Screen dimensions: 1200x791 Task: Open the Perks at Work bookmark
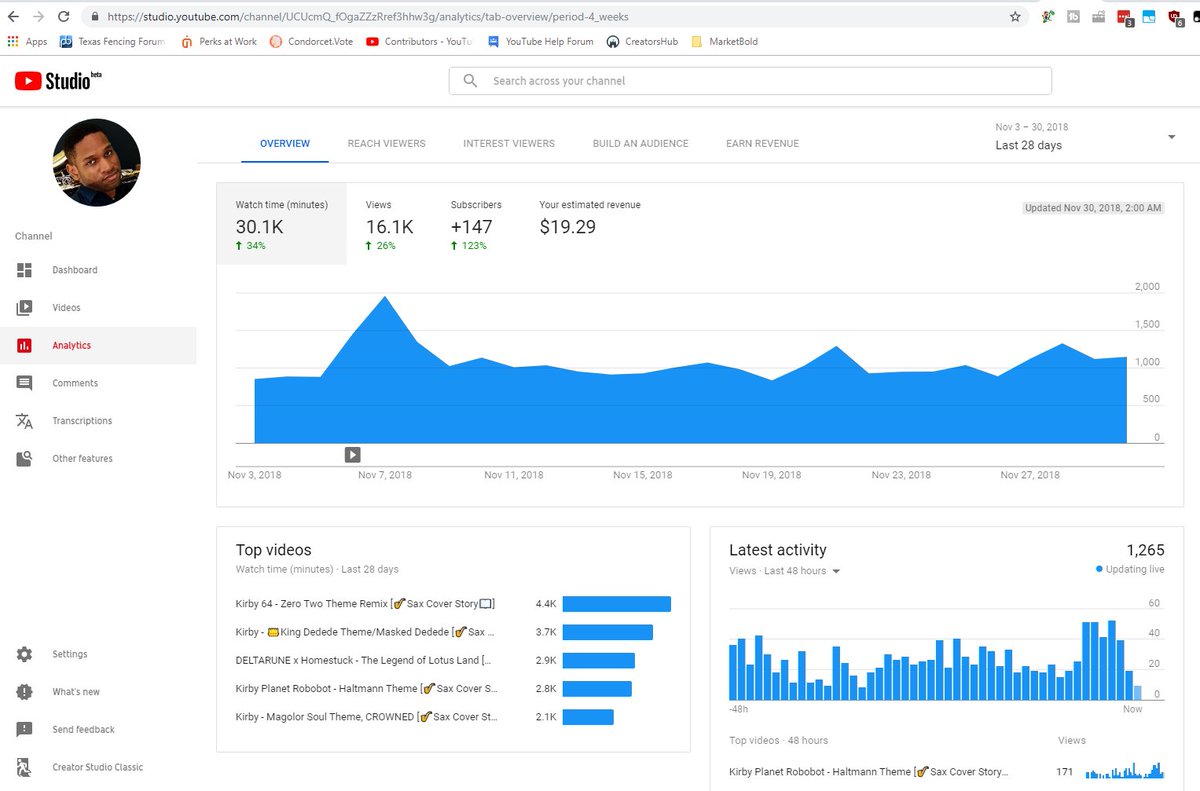click(x=219, y=42)
